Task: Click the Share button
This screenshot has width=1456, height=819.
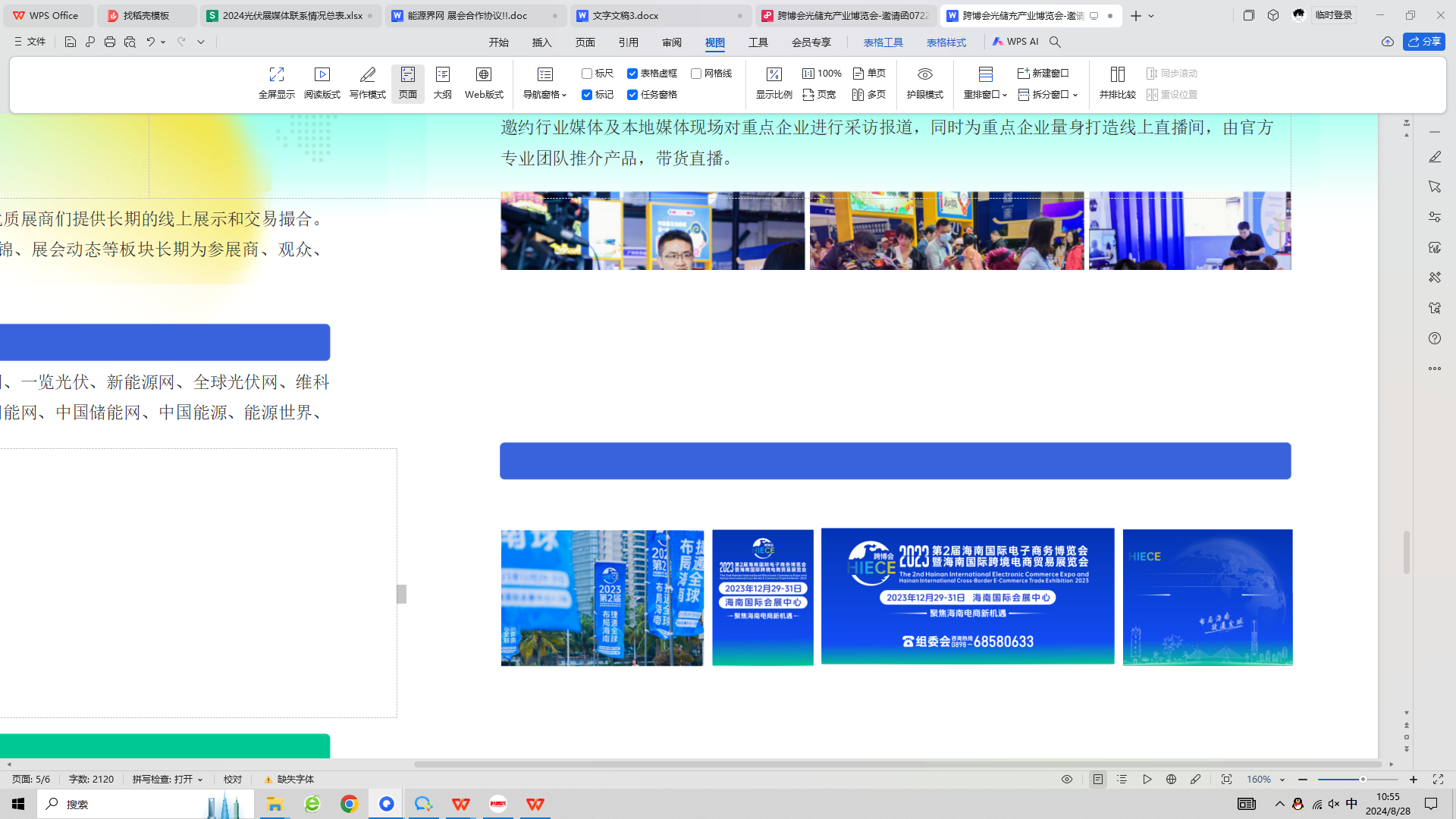Action: (1423, 42)
